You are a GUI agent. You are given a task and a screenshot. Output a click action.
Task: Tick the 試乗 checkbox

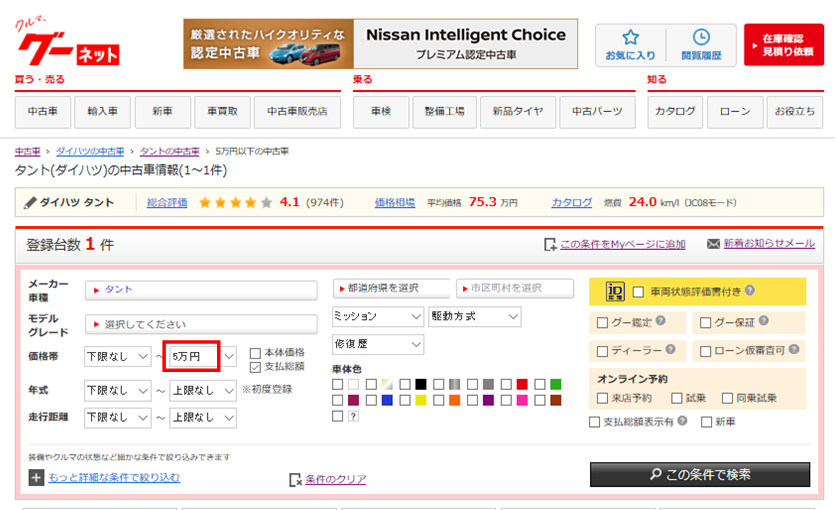tap(677, 398)
